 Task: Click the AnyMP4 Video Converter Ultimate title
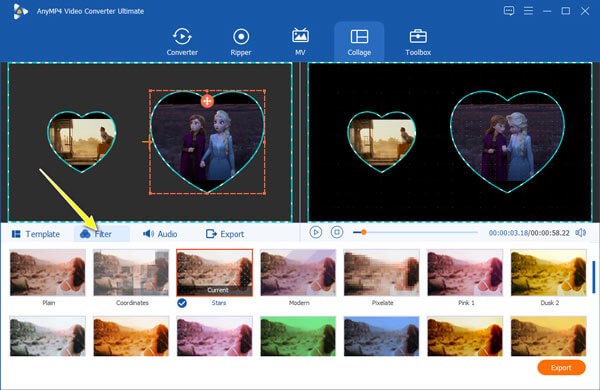click(90, 11)
